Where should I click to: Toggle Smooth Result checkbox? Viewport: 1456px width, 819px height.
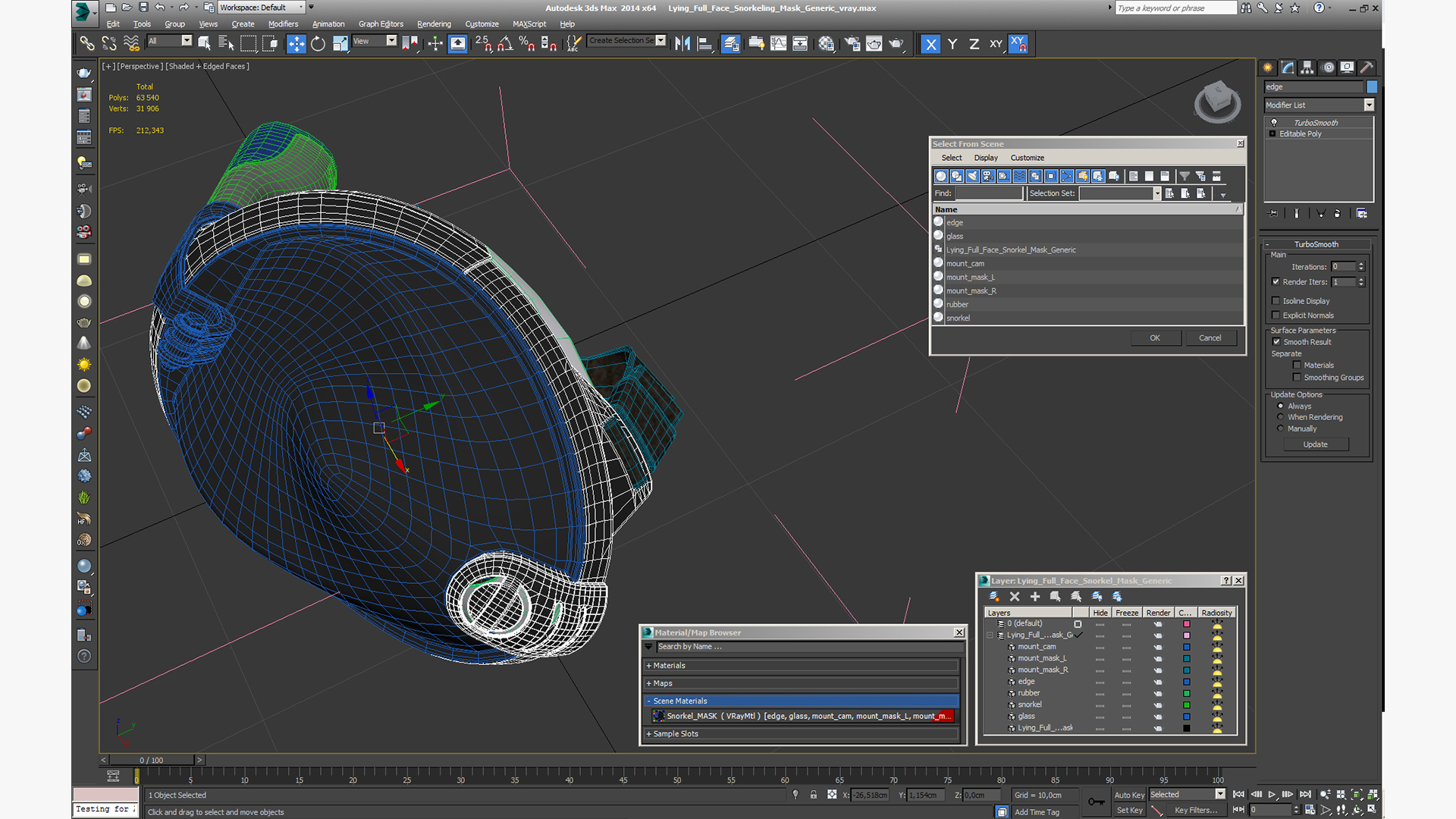1276,342
